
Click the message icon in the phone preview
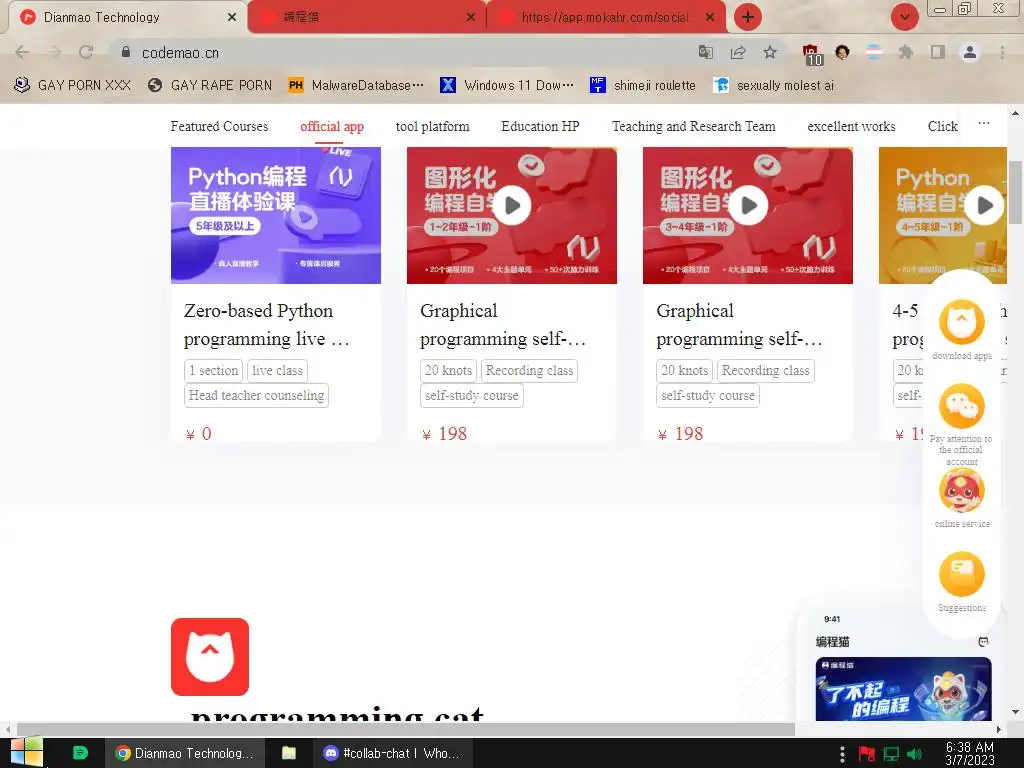coord(983,642)
